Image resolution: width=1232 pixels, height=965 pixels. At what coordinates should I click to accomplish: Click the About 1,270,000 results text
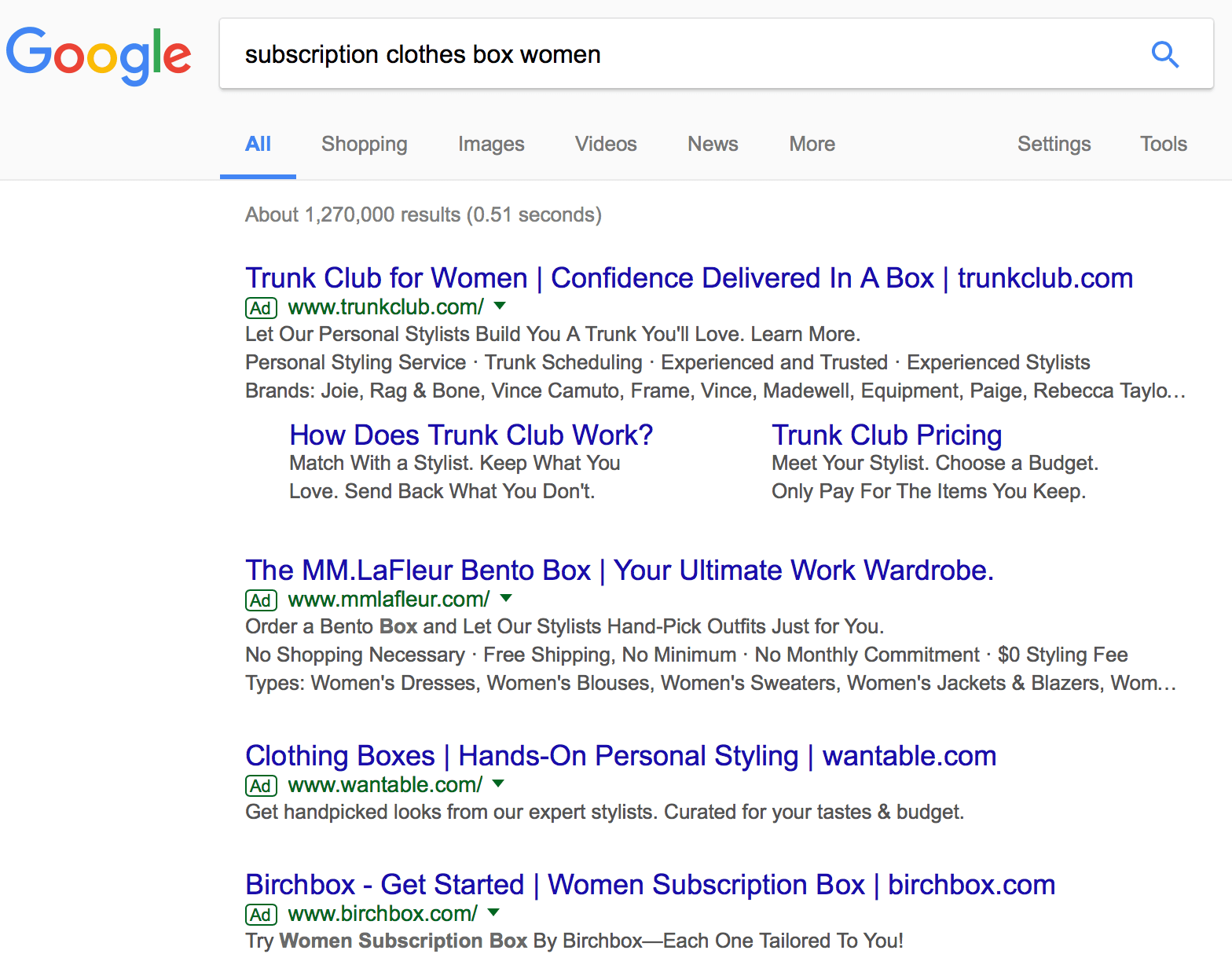pyautogui.click(x=423, y=215)
